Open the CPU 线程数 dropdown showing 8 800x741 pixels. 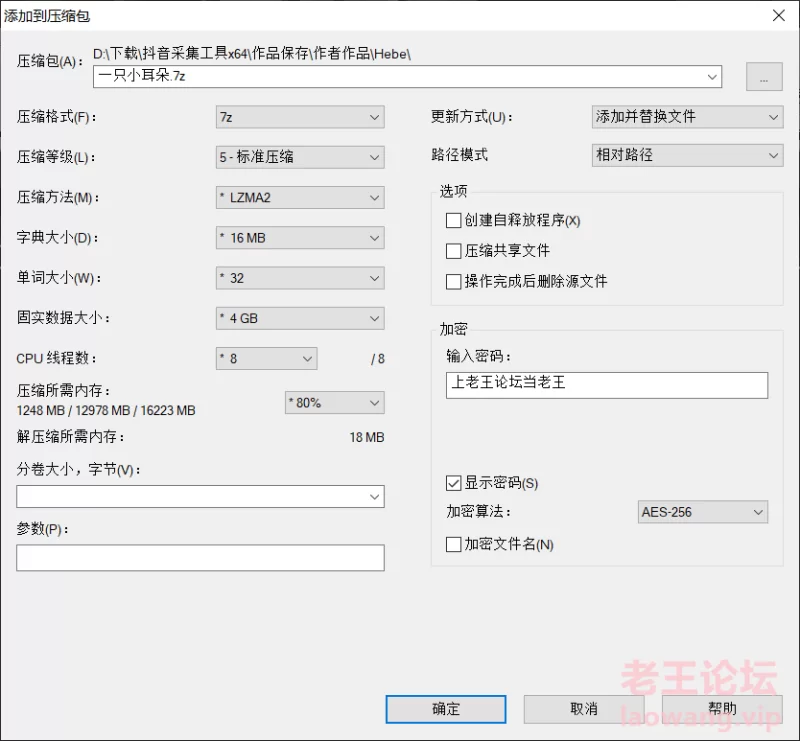coord(266,359)
